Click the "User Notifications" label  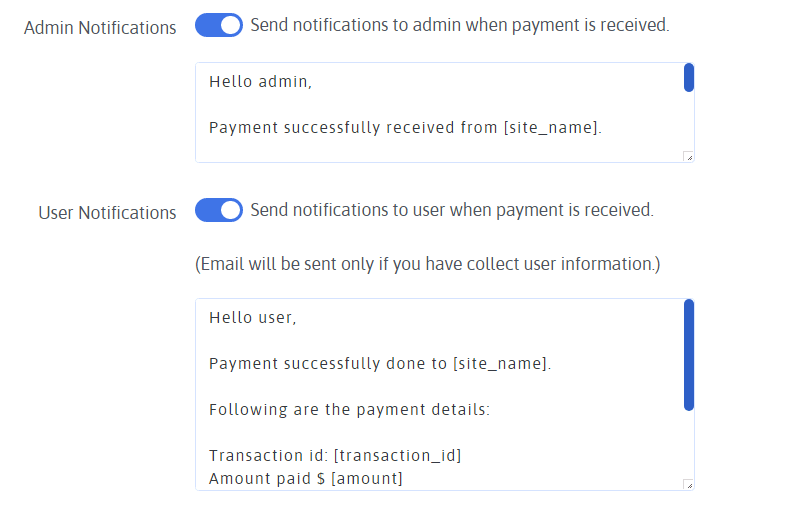click(107, 213)
